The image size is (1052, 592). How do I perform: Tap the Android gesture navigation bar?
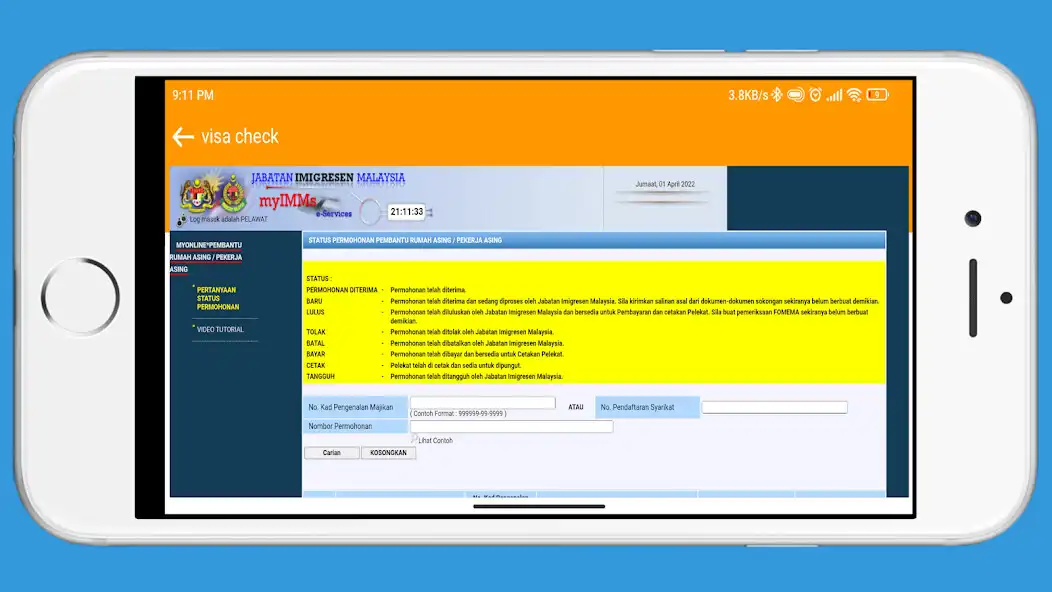(539, 507)
